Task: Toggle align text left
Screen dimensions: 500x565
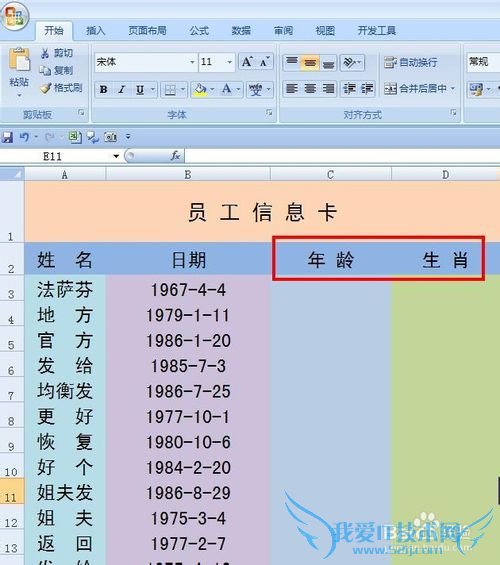Action: coord(292,89)
